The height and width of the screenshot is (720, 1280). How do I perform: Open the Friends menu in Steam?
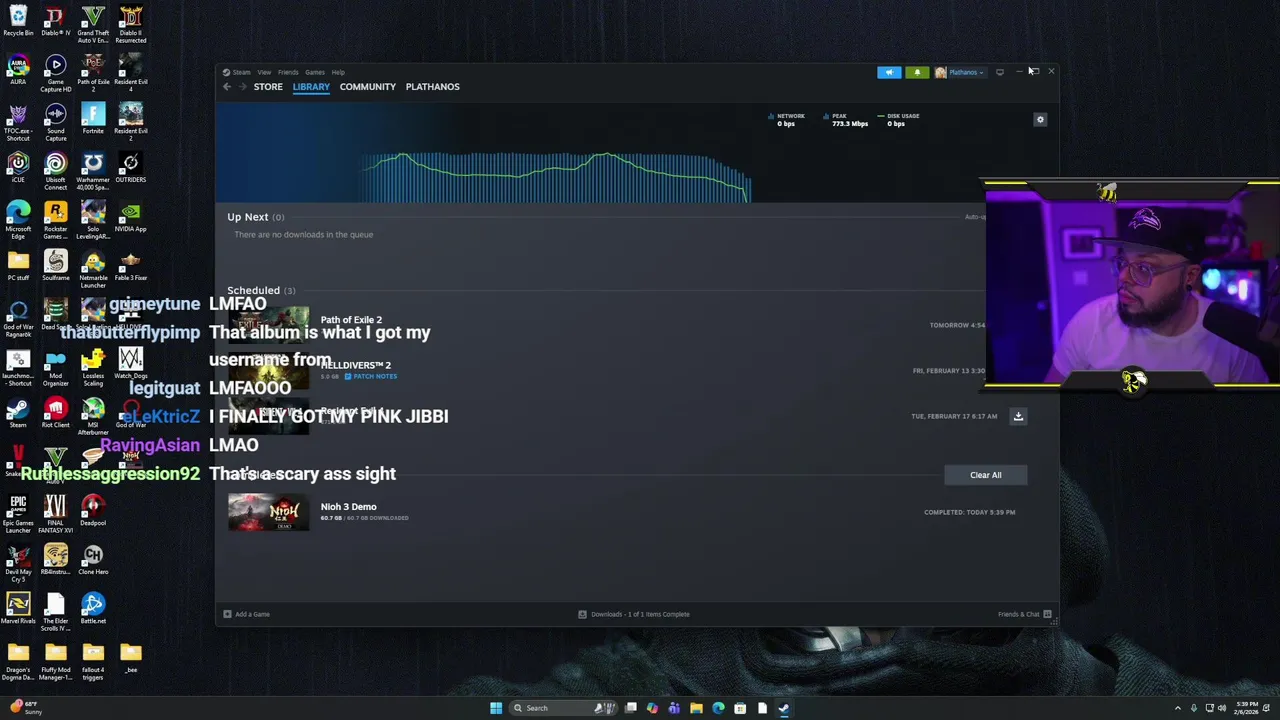click(x=288, y=72)
